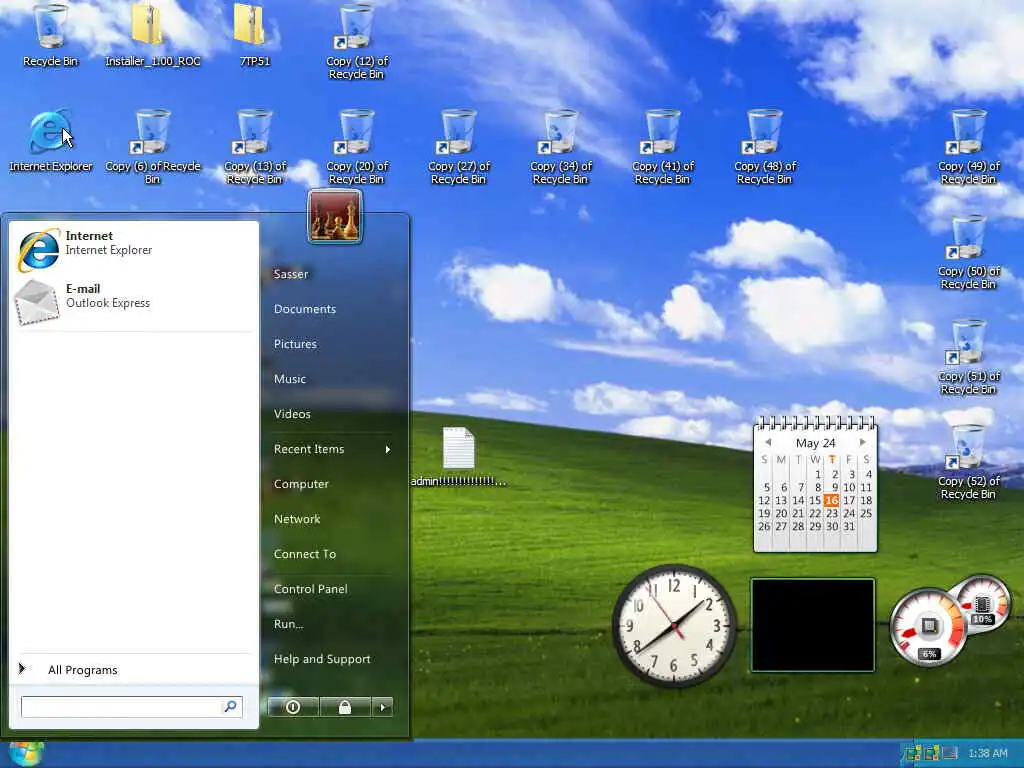Click the May 24 calendar header
The height and width of the screenshot is (768, 1024).
coord(815,443)
